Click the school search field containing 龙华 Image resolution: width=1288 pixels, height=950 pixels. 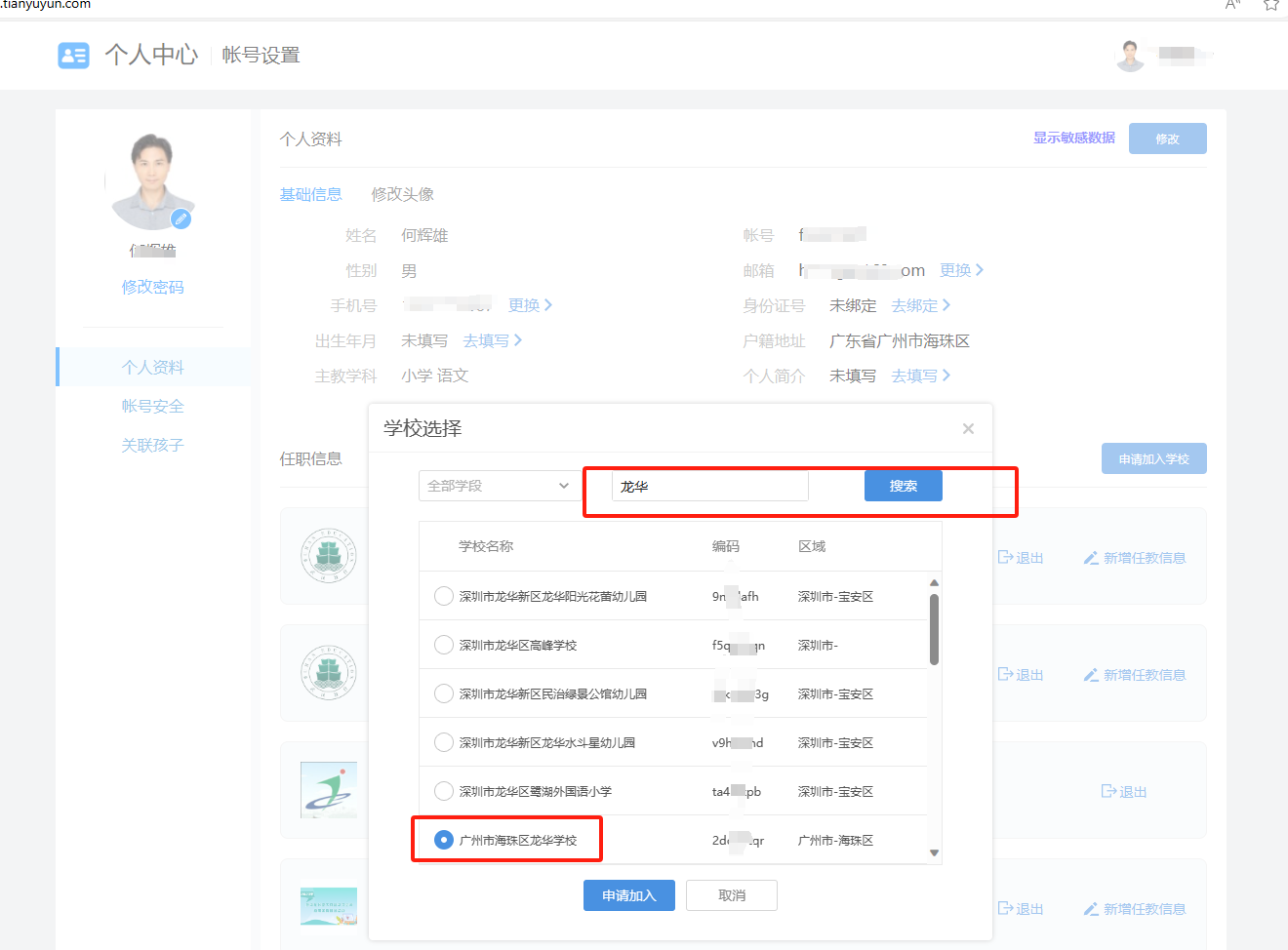tap(710, 486)
